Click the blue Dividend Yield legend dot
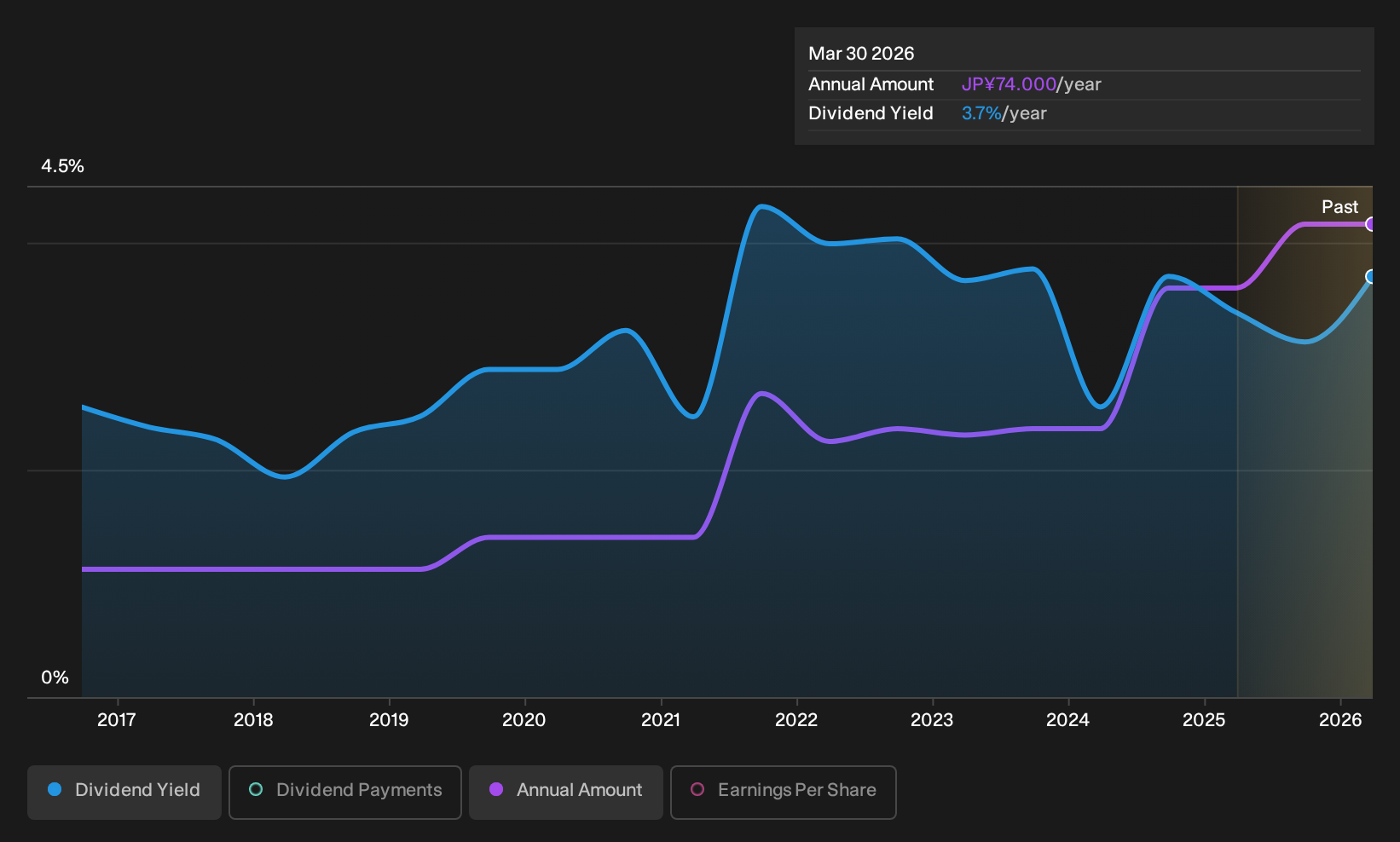Image resolution: width=1400 pixels, height=842 pixels. point(55,790)
